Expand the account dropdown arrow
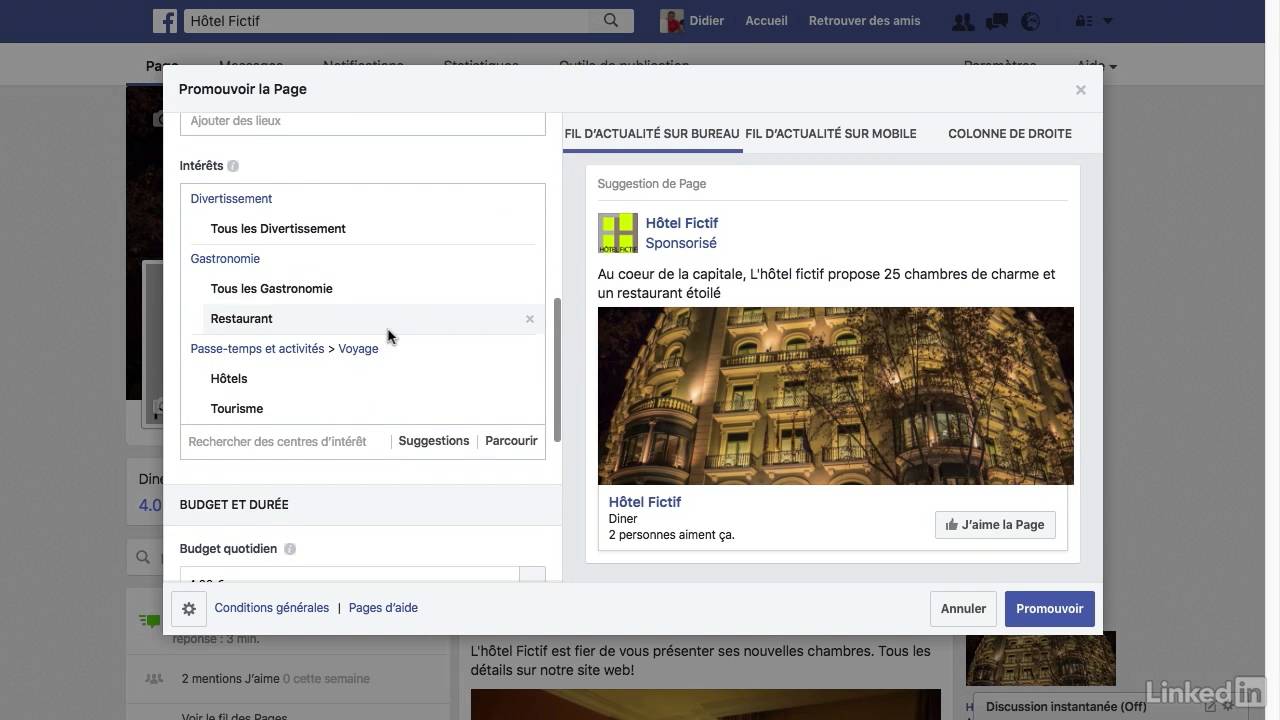 click(x=1107, y=21)
